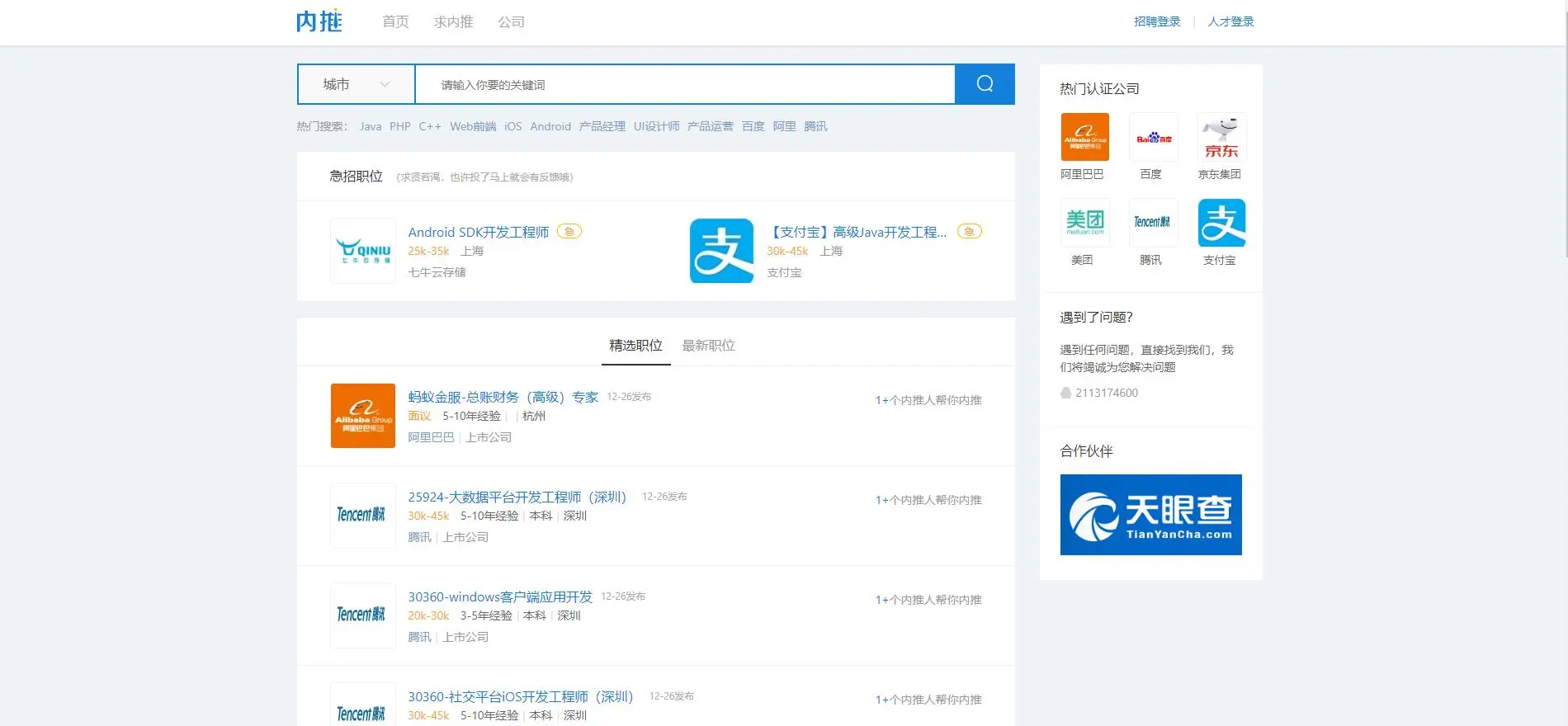This screenshot has height=726, width=1568.
Task: Click 阿里巴巴 company name under 蚂蚁金服 job
Action: click(x=431, y=437)
